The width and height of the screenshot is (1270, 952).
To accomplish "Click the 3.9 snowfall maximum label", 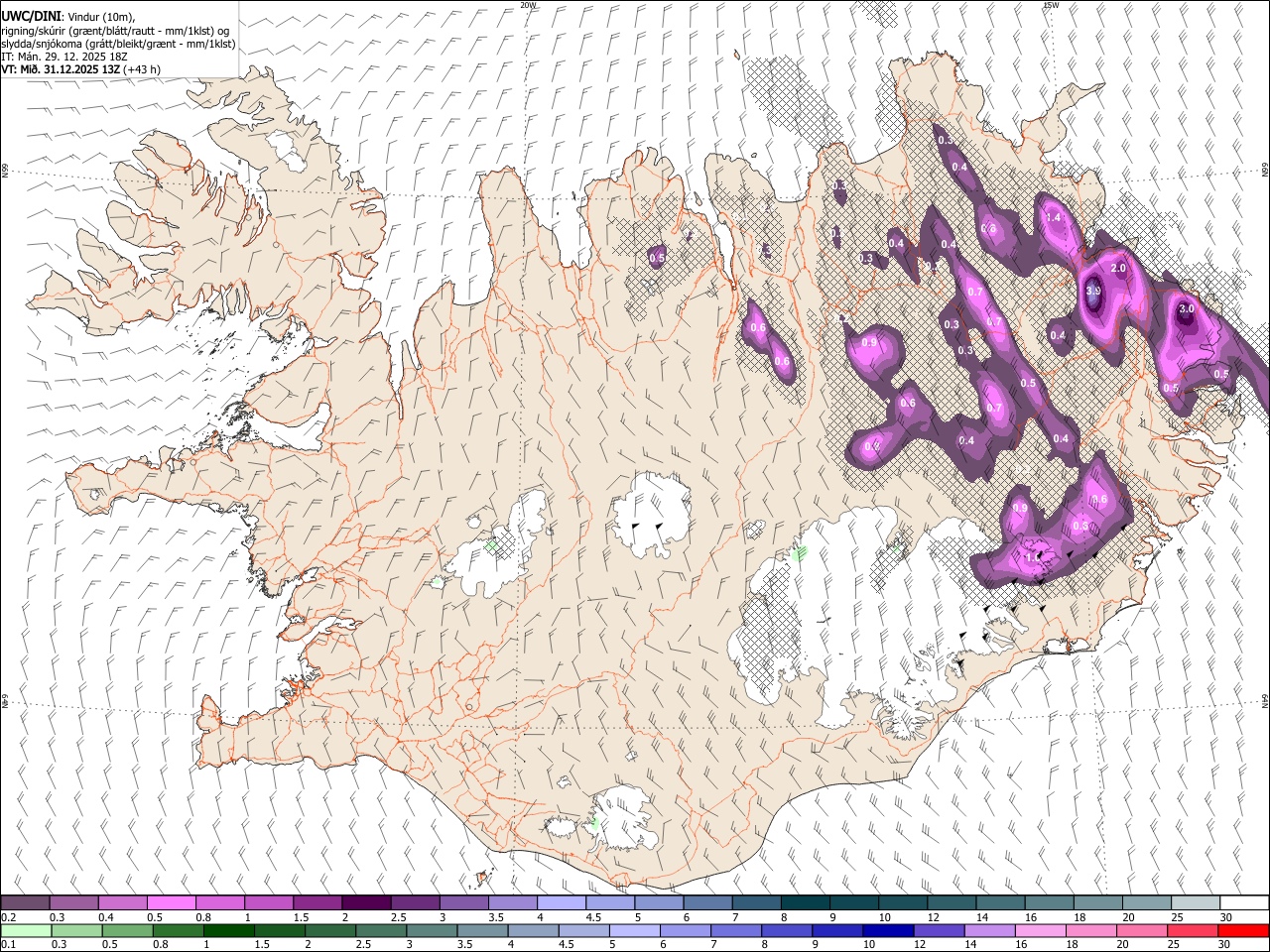I will [x=1093, y=291].
